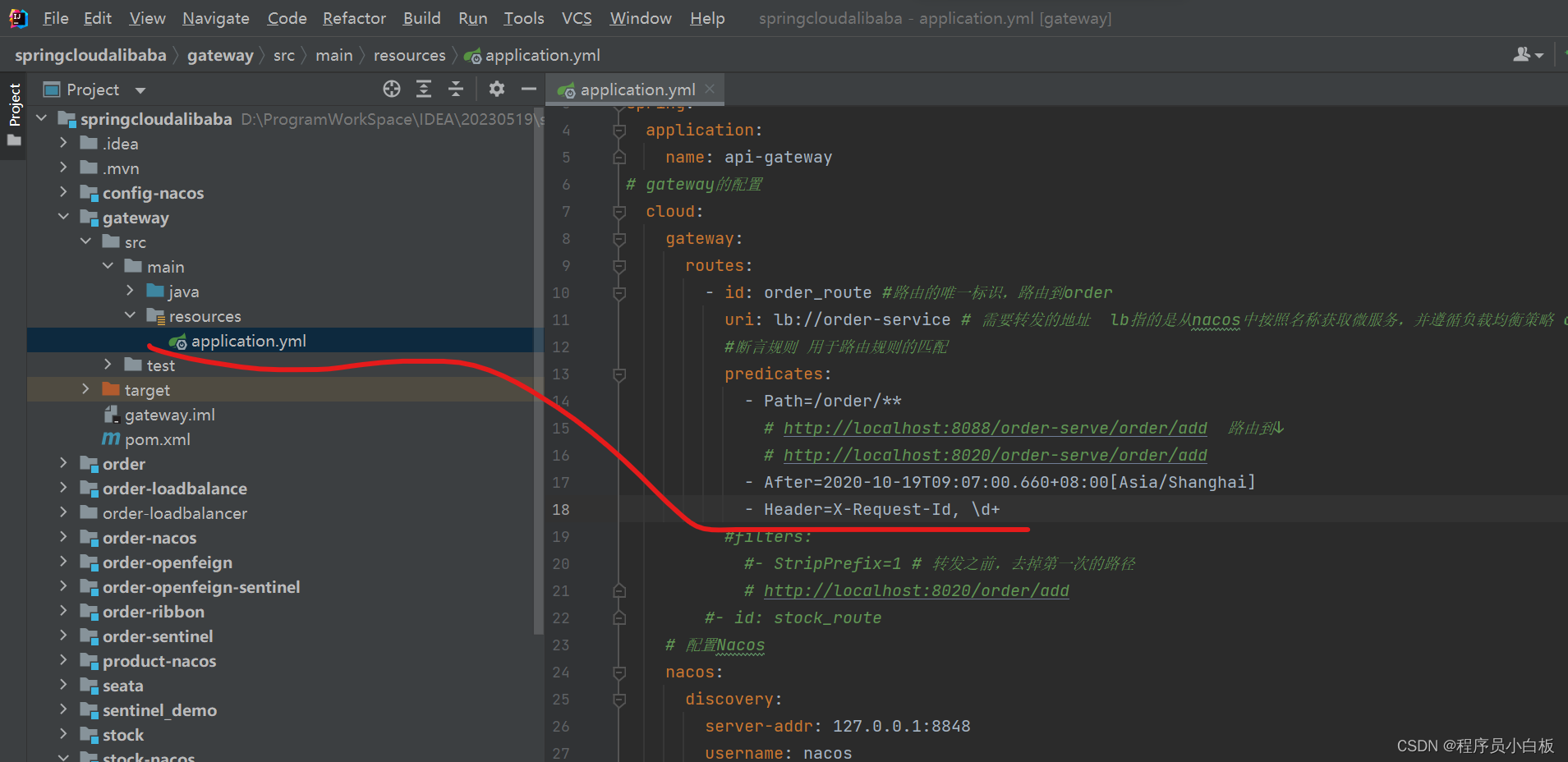Viewport: 1568px width, 762px height.
Task: Click fold marker on line 10 id
Action: [x=619, y=293]
